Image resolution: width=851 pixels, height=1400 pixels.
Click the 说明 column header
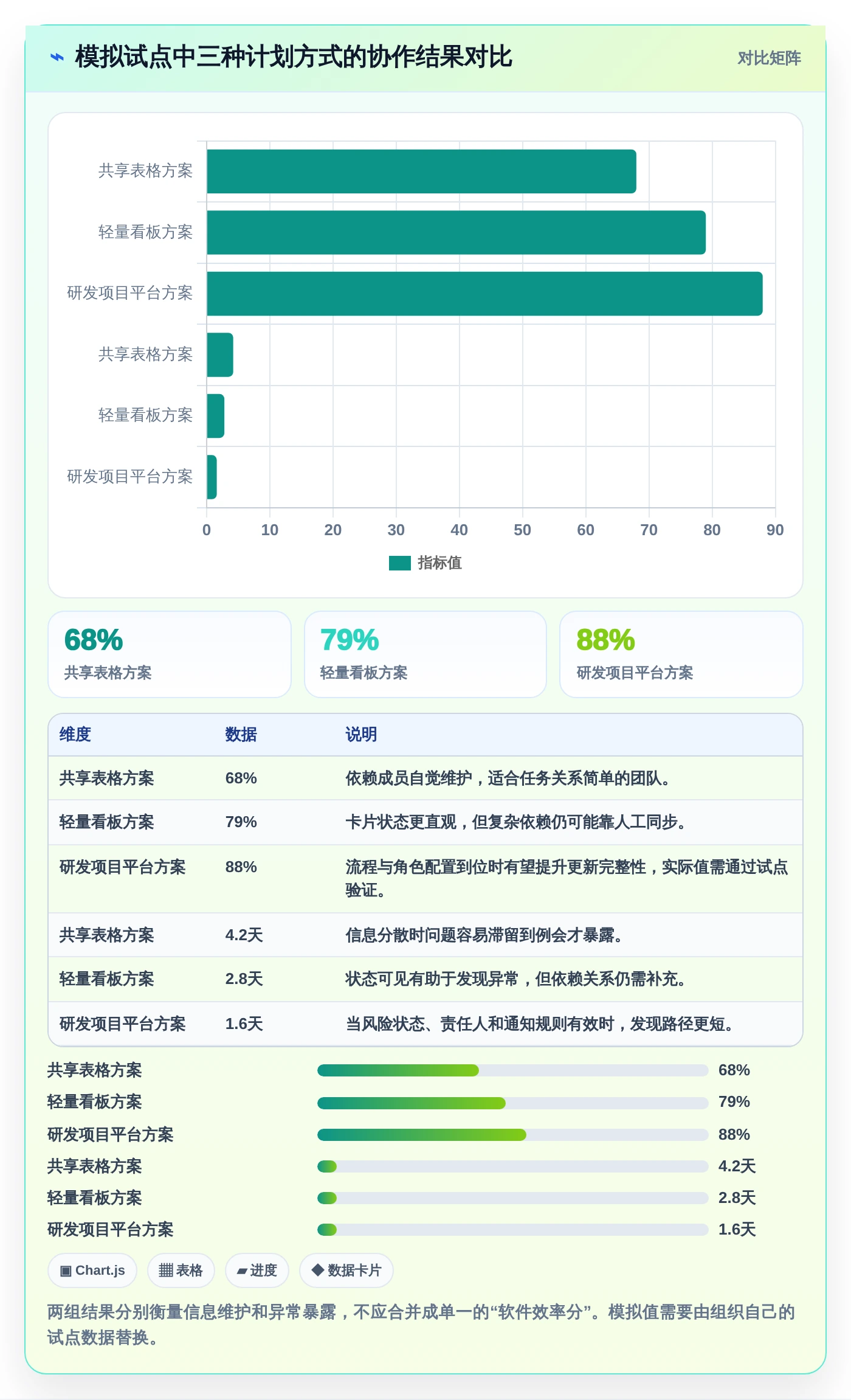[361, 734]
